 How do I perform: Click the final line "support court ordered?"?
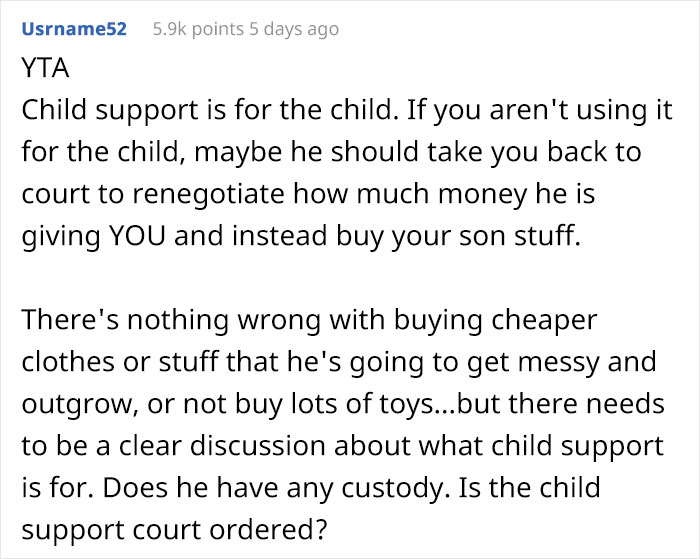[x=175, y=530]
